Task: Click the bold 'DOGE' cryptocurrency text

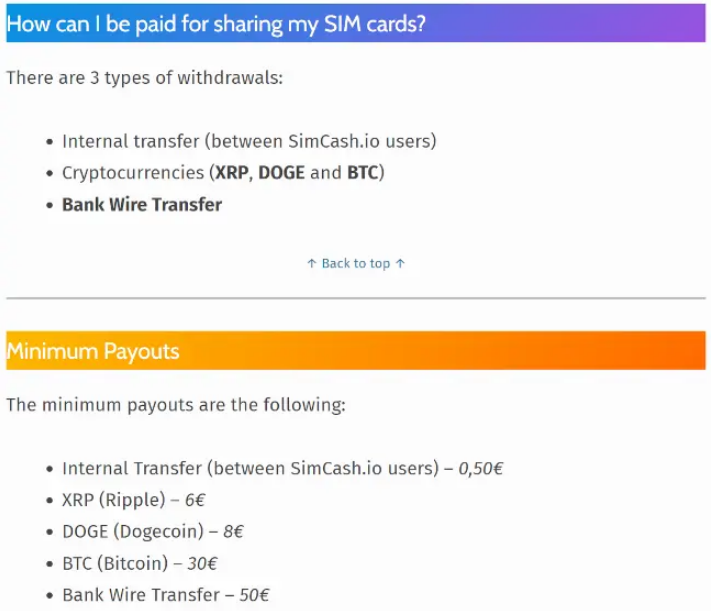Action: pyautogui.click(x=282, y=172)
